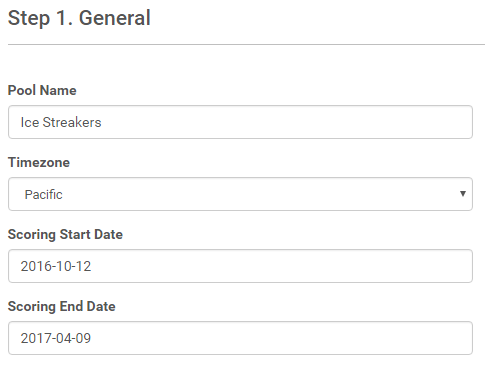Click the Step 1. General heading

(x=79, y=18)
